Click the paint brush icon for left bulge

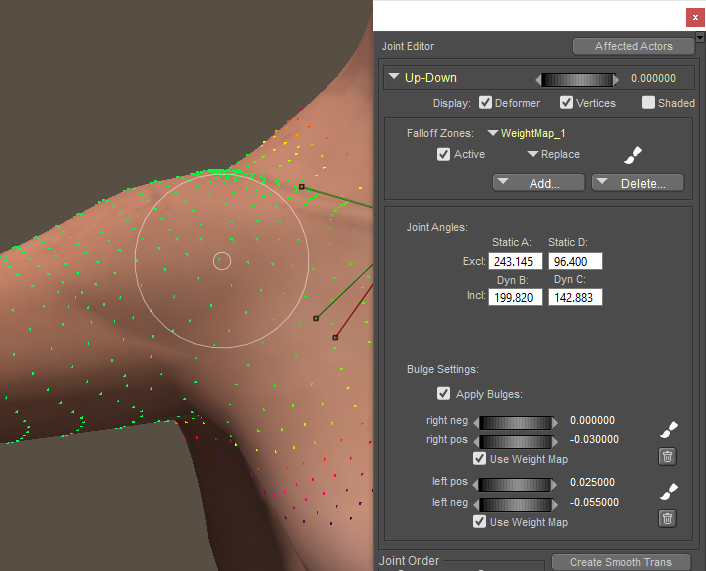(668, 491)
